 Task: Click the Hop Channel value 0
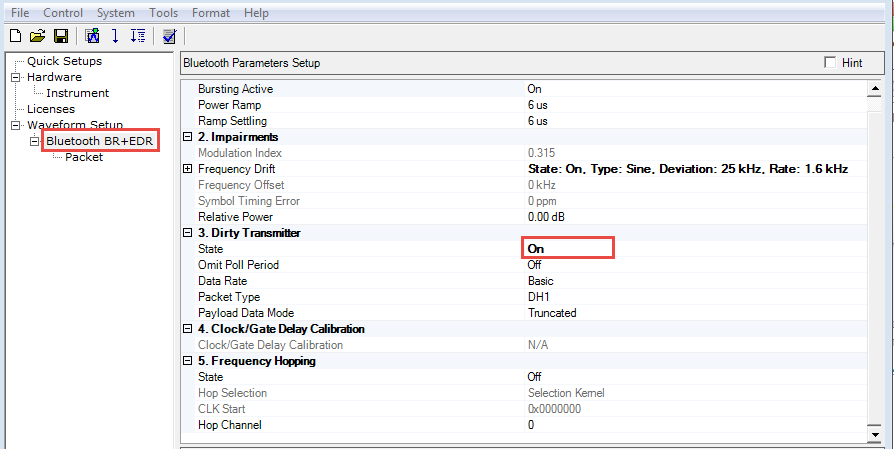(531, 425)
